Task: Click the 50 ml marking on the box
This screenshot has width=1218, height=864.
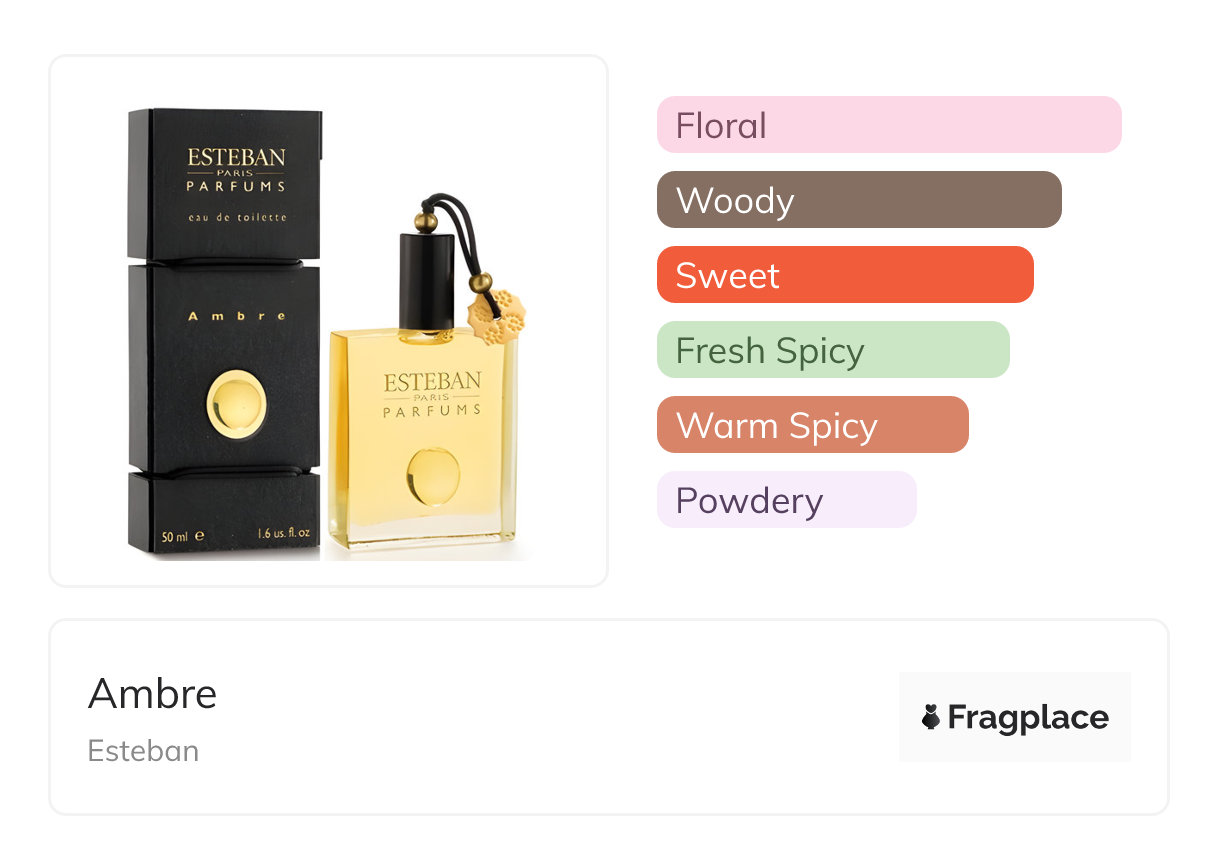Action: point(182,535)
